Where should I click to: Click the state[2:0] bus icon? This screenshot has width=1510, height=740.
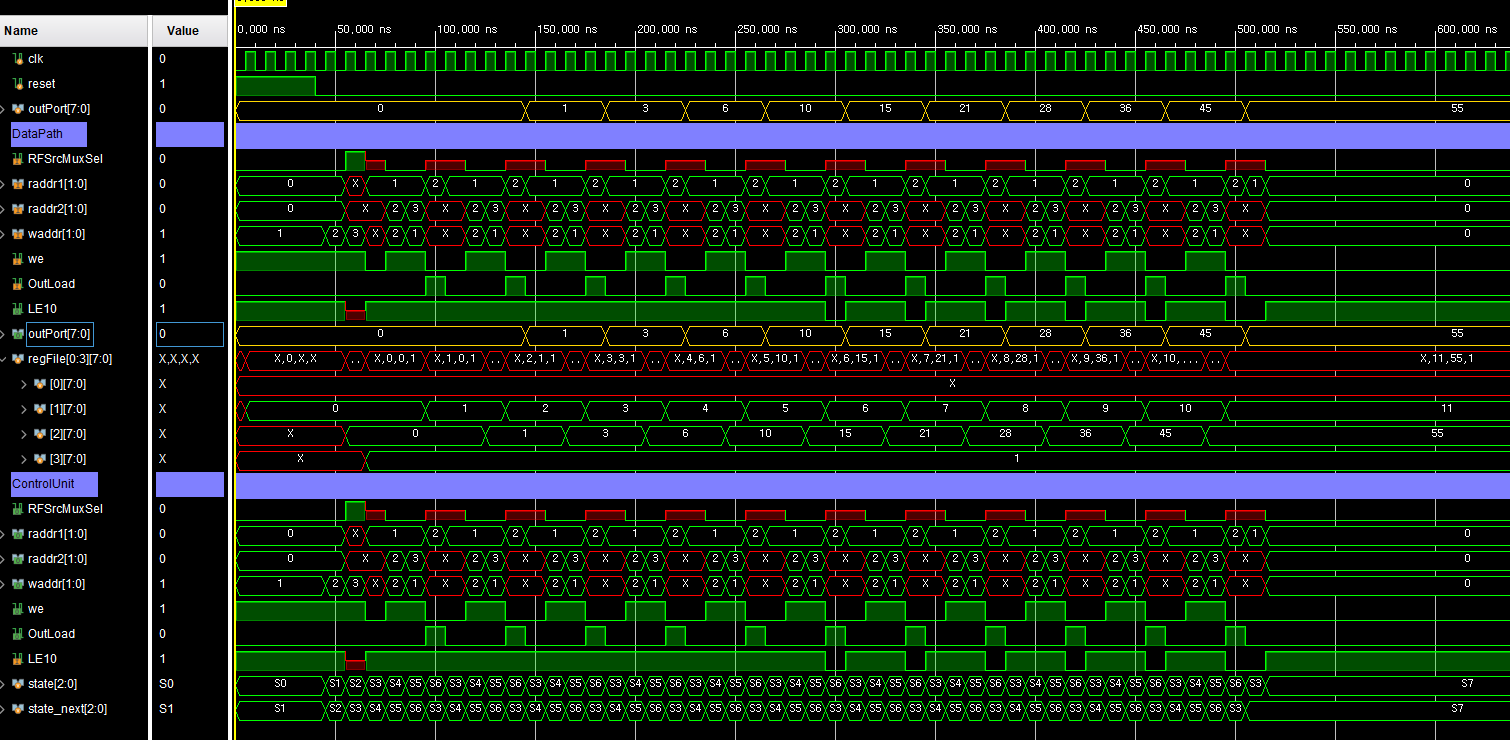pyautogui.click(x=18, y=684)
